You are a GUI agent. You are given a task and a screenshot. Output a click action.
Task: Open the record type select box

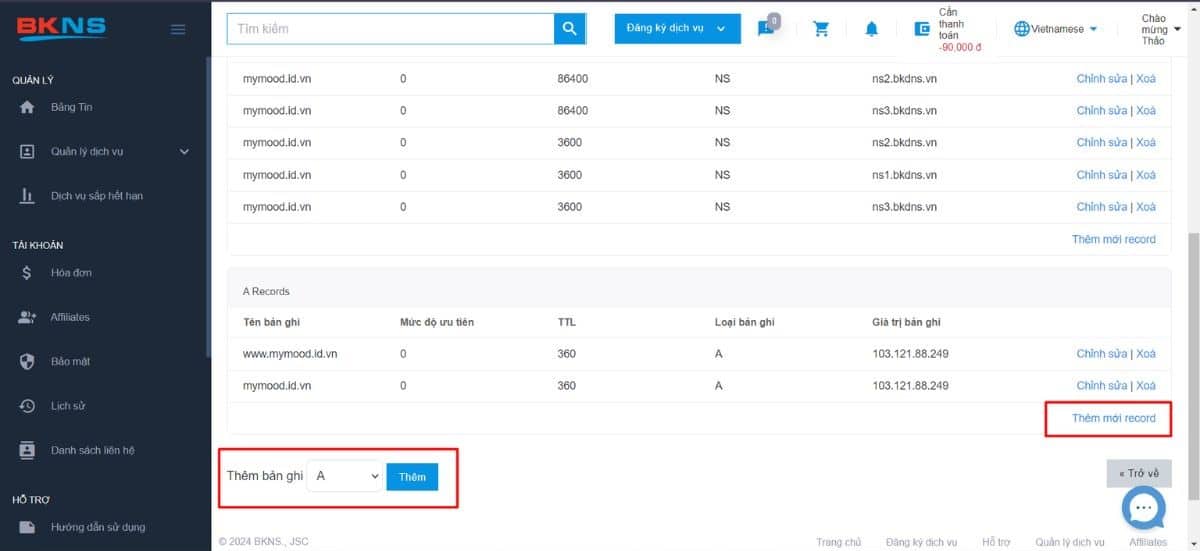pyautogui.click(x=343, y=477)
